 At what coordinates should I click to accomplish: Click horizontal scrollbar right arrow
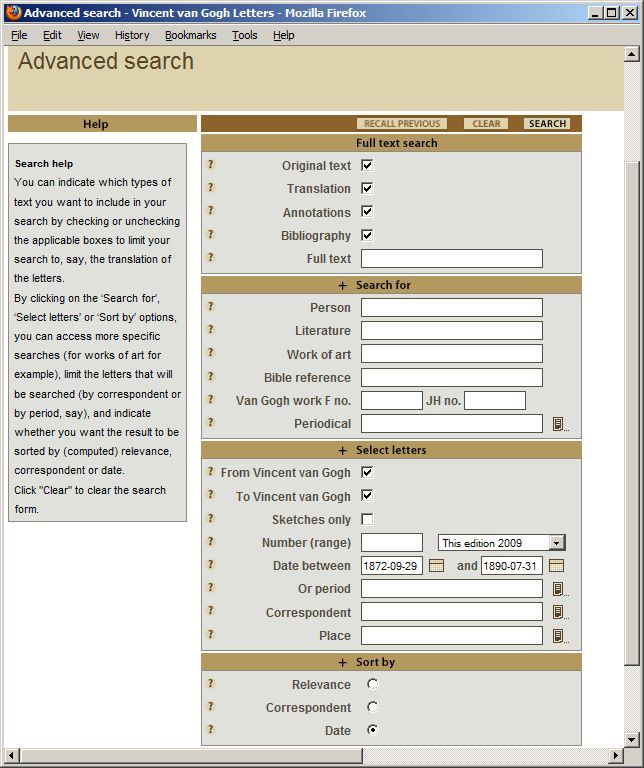coord(616,755)
